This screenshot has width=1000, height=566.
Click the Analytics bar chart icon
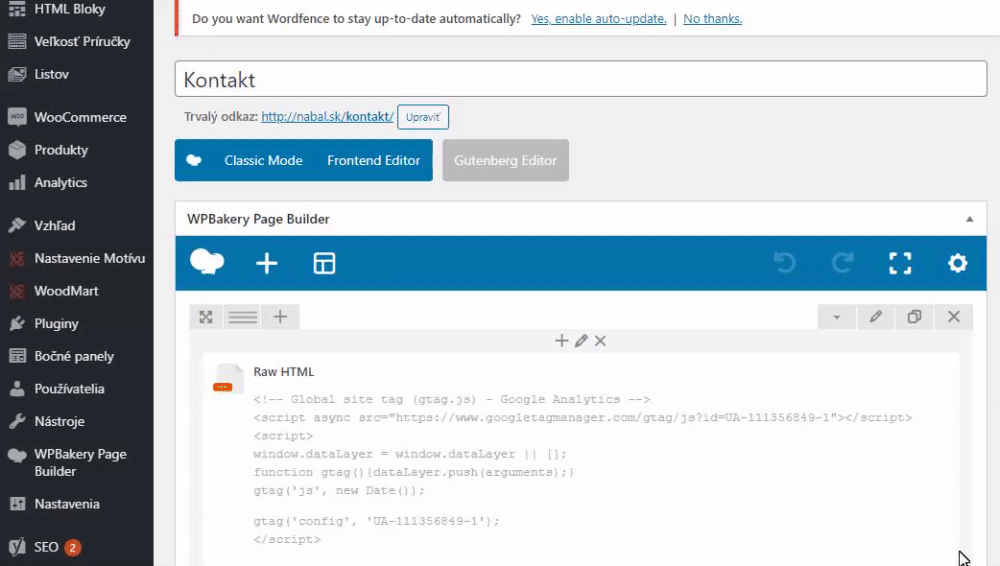click(17, 182)
